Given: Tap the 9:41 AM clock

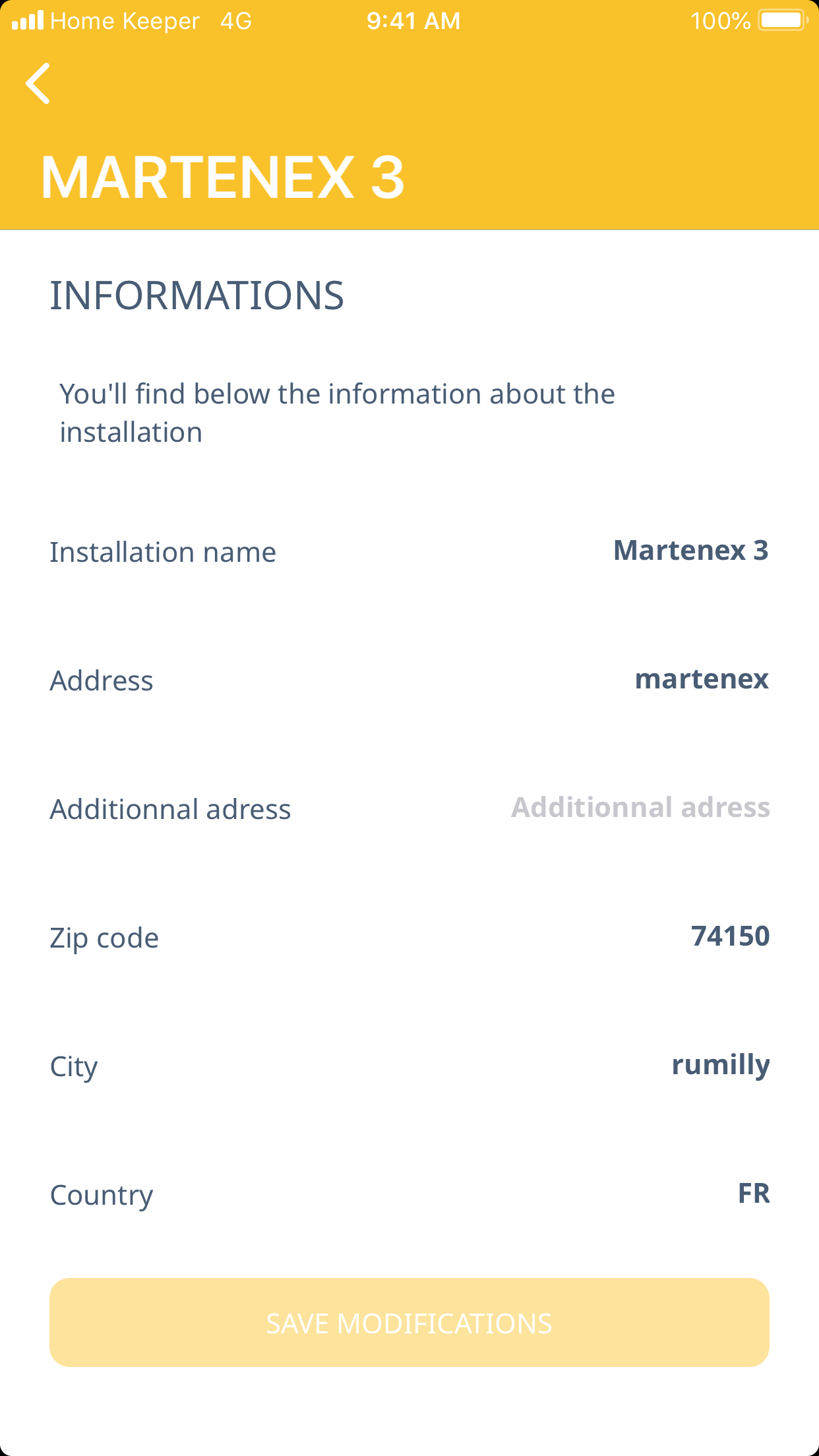Looking at the screenshot, I should [x=413, y=21].
